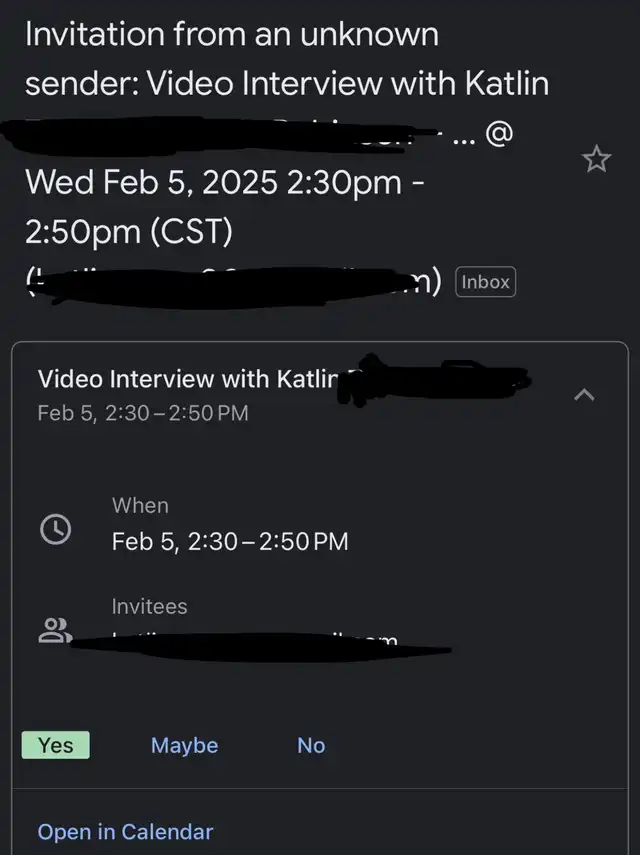Screen dimensions: 640x855
Task: Click the people icon beside Invitees
Action: pos(53,631)
